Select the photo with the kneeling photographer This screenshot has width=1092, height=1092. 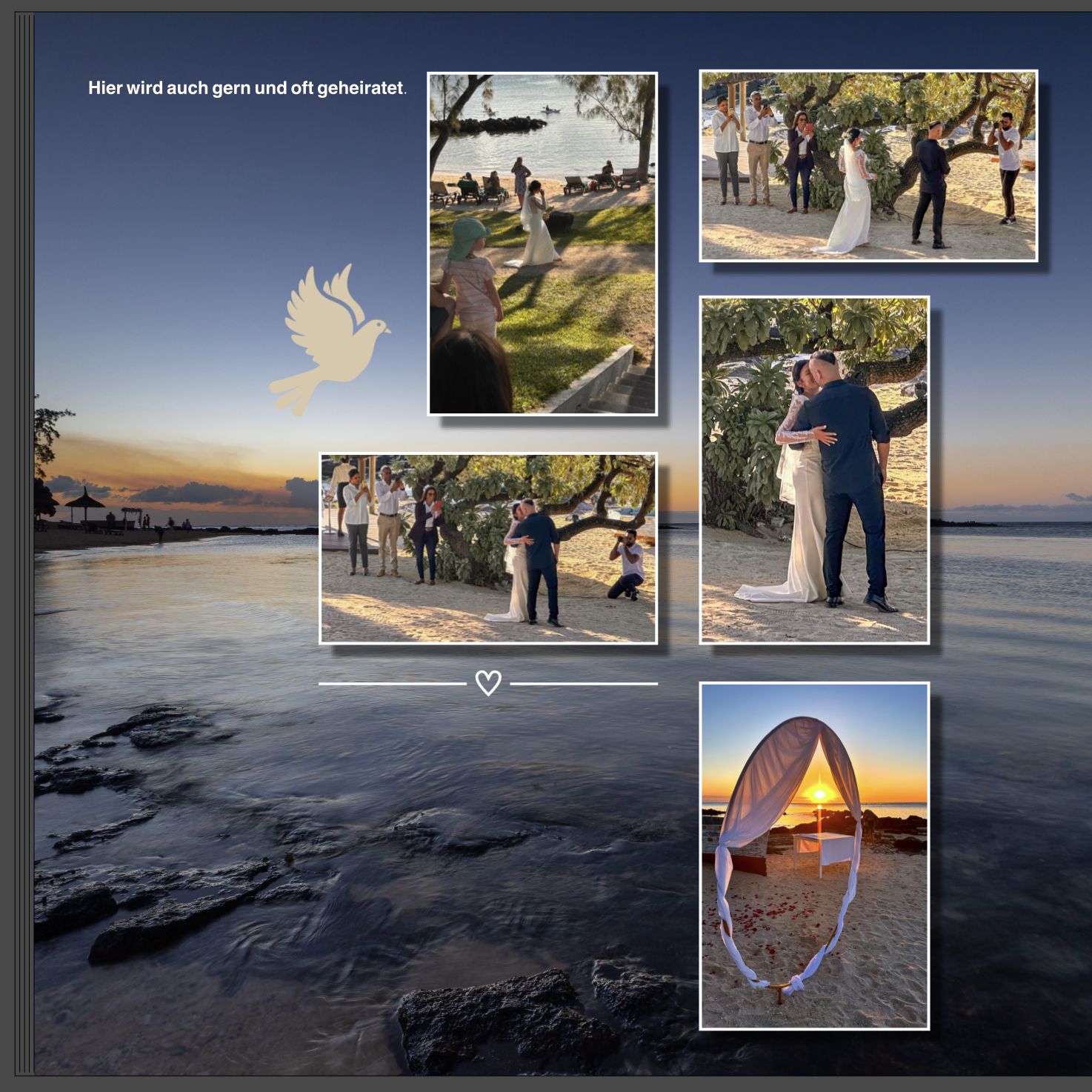coord(488,549)
